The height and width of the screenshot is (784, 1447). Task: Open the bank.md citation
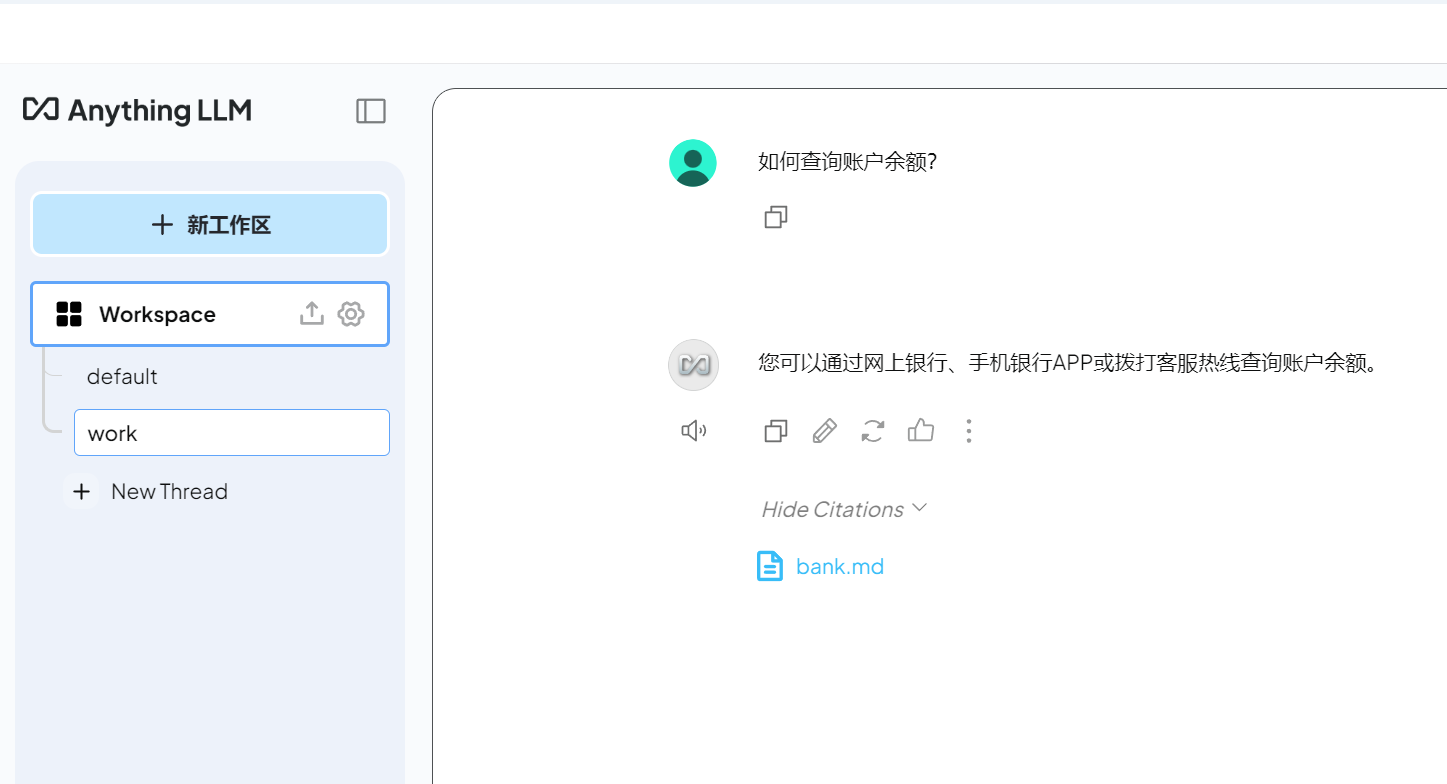point(840,567)
